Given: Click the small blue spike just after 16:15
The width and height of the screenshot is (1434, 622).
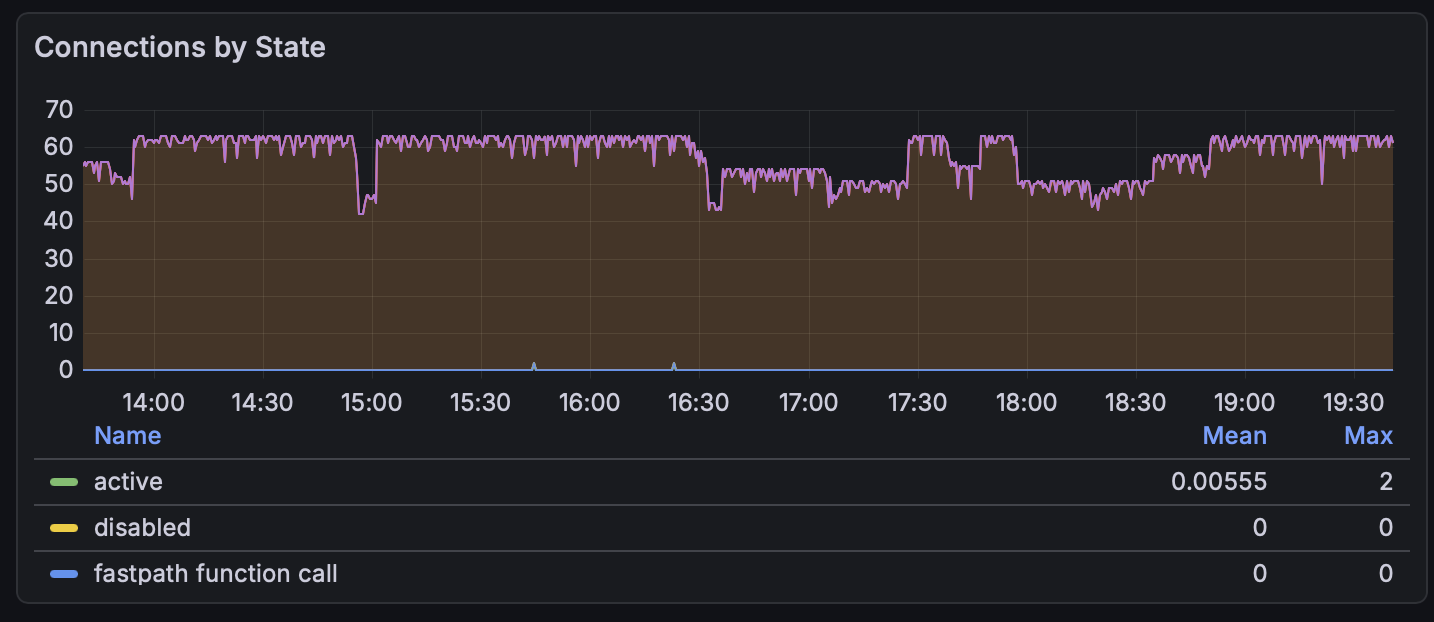Looking at the screenshot, I should tap(674, 365).
